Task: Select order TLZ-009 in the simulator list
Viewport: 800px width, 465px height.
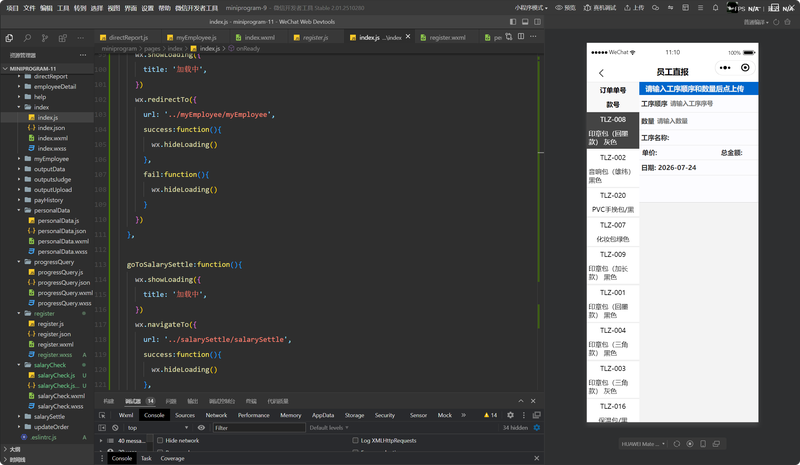Action: [x=613, y=265]
